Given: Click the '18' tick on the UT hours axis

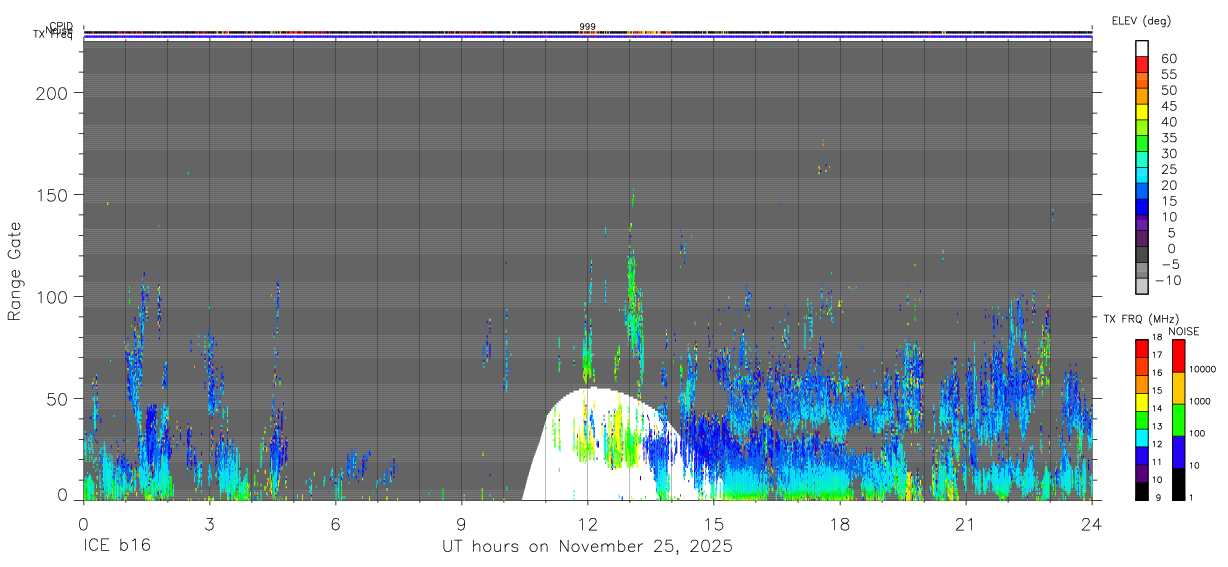Looking at the screenshot, I should coord(839,523).
